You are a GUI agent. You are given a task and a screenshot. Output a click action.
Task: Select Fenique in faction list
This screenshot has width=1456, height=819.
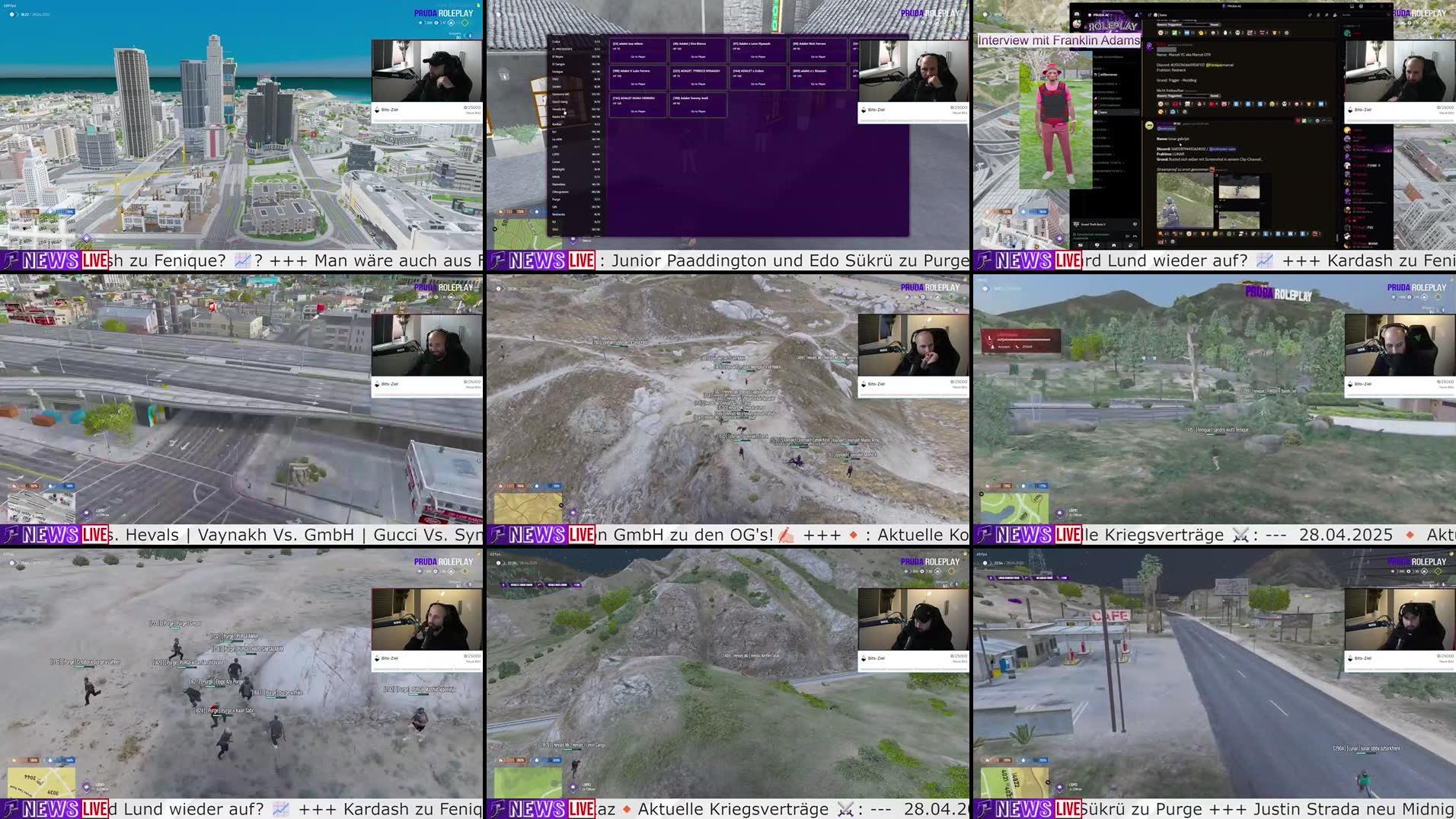pyautogui.click(x=576, y=72)
